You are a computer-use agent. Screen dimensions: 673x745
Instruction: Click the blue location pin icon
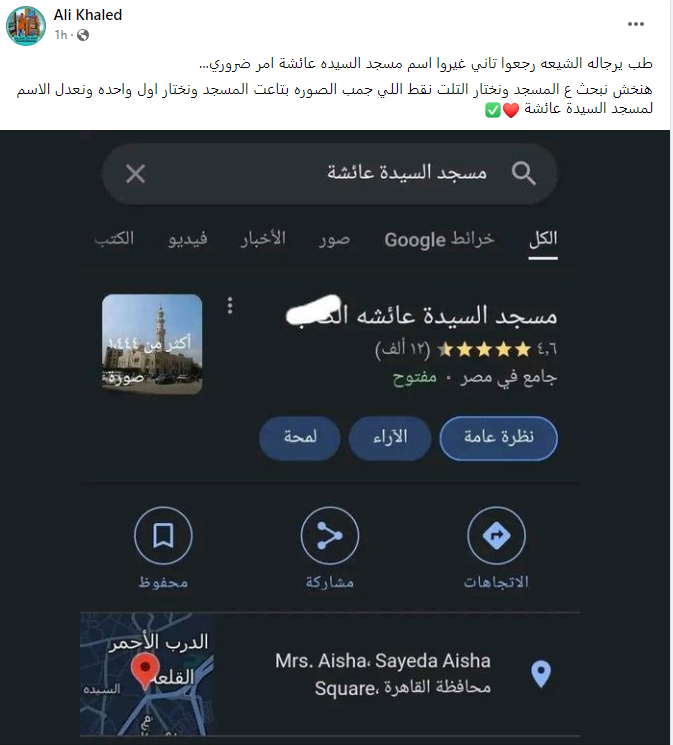(x=541, y=673)
